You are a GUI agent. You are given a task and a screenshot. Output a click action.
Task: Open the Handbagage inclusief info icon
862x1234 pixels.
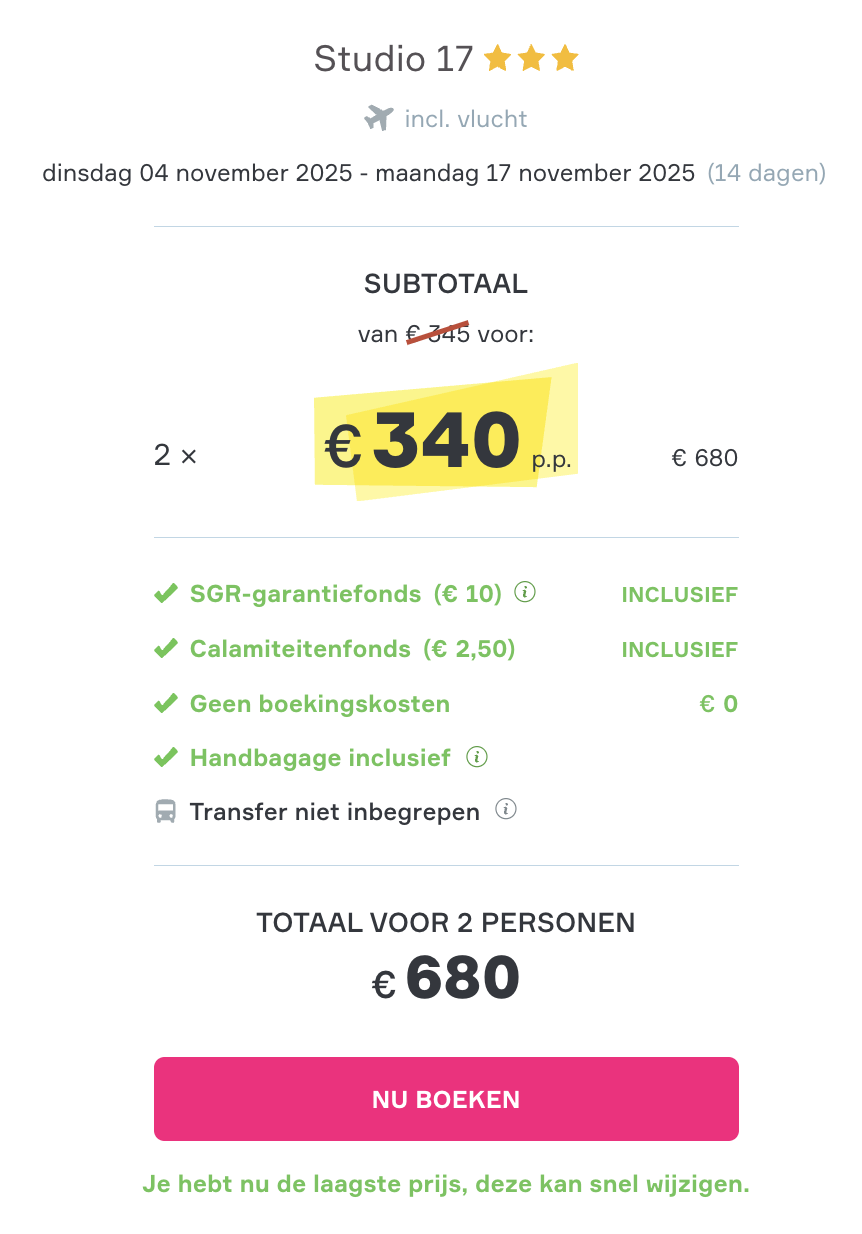pyautogui.click(x=477, y=756)
